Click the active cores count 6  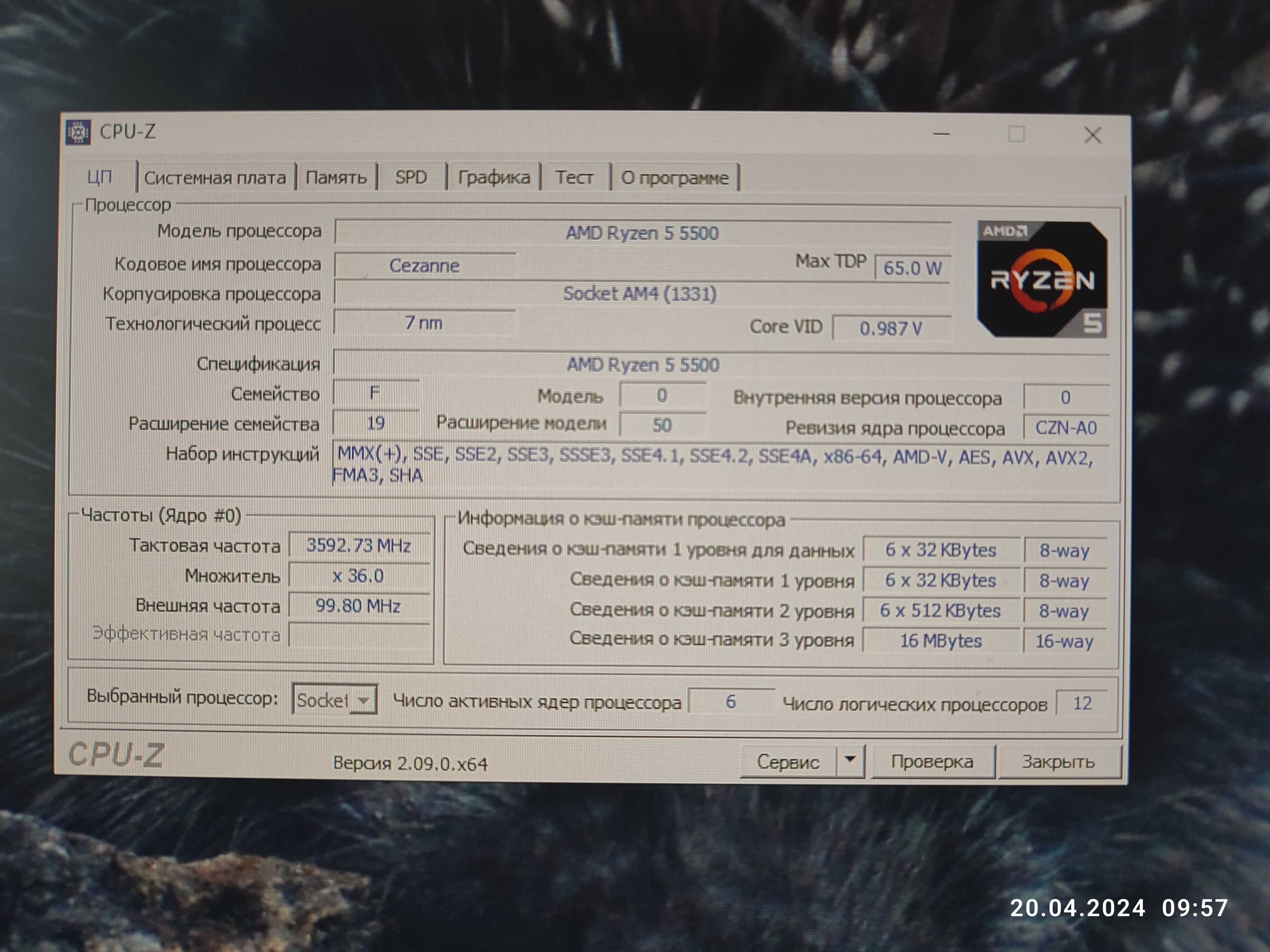pyautogui.click(x=732, y=701)
